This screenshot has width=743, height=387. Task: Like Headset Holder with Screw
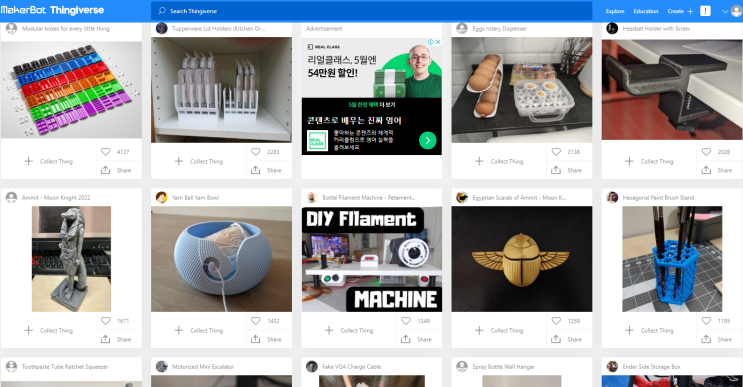tap(706, 152)
